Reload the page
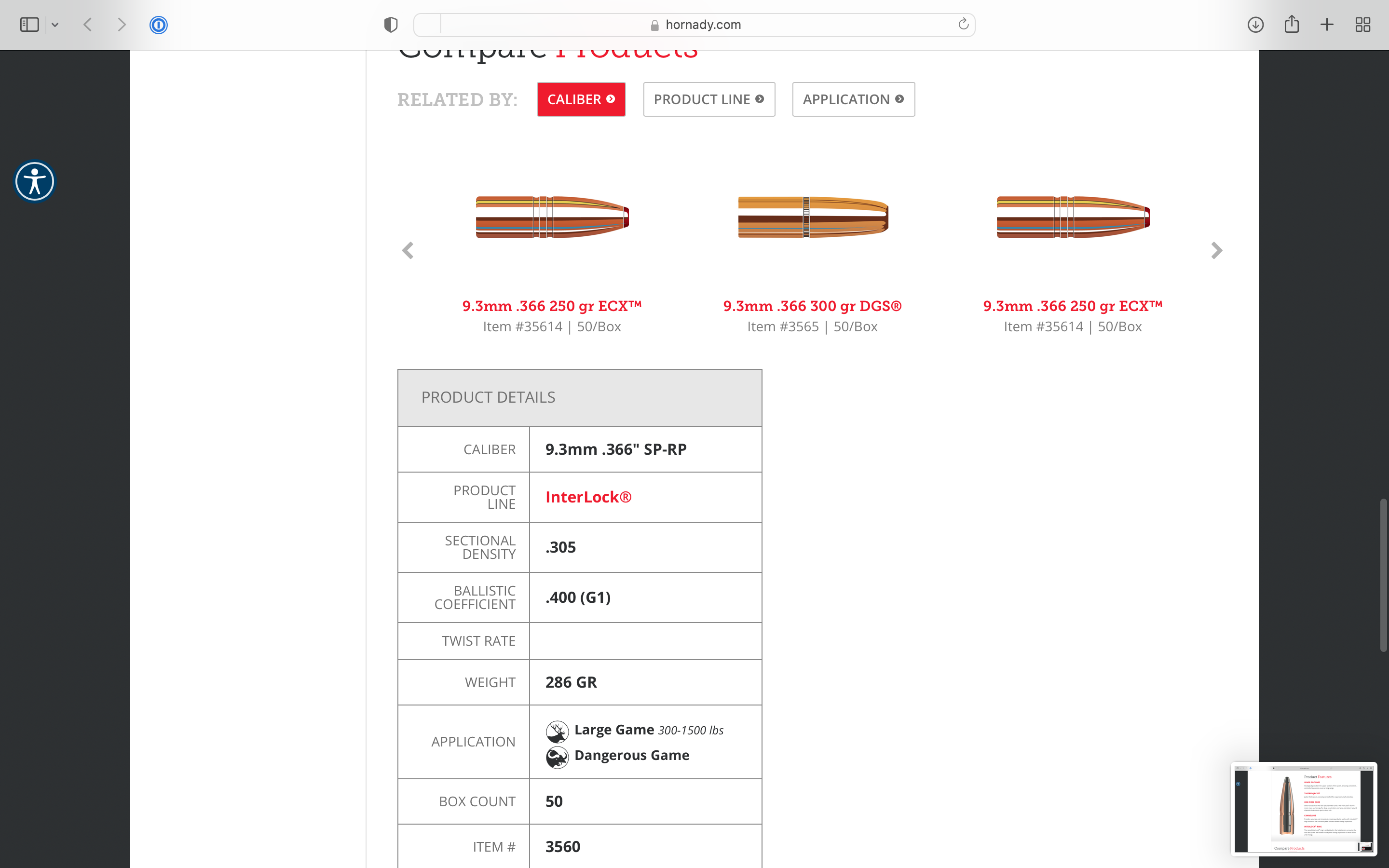This screenshot has width=1389, height=868. [x=963, y=24]
